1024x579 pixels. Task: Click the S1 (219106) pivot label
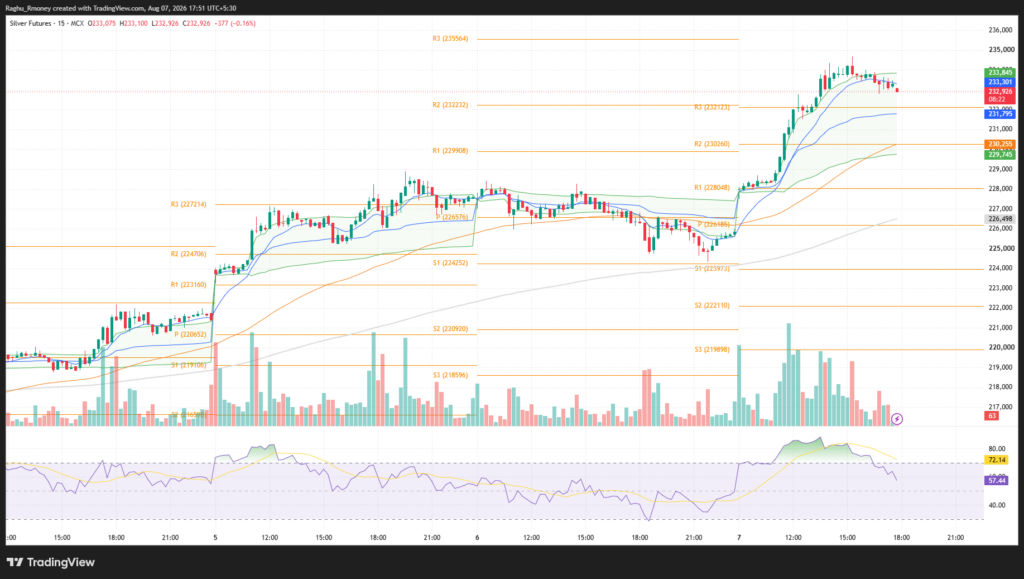[189, 365]
